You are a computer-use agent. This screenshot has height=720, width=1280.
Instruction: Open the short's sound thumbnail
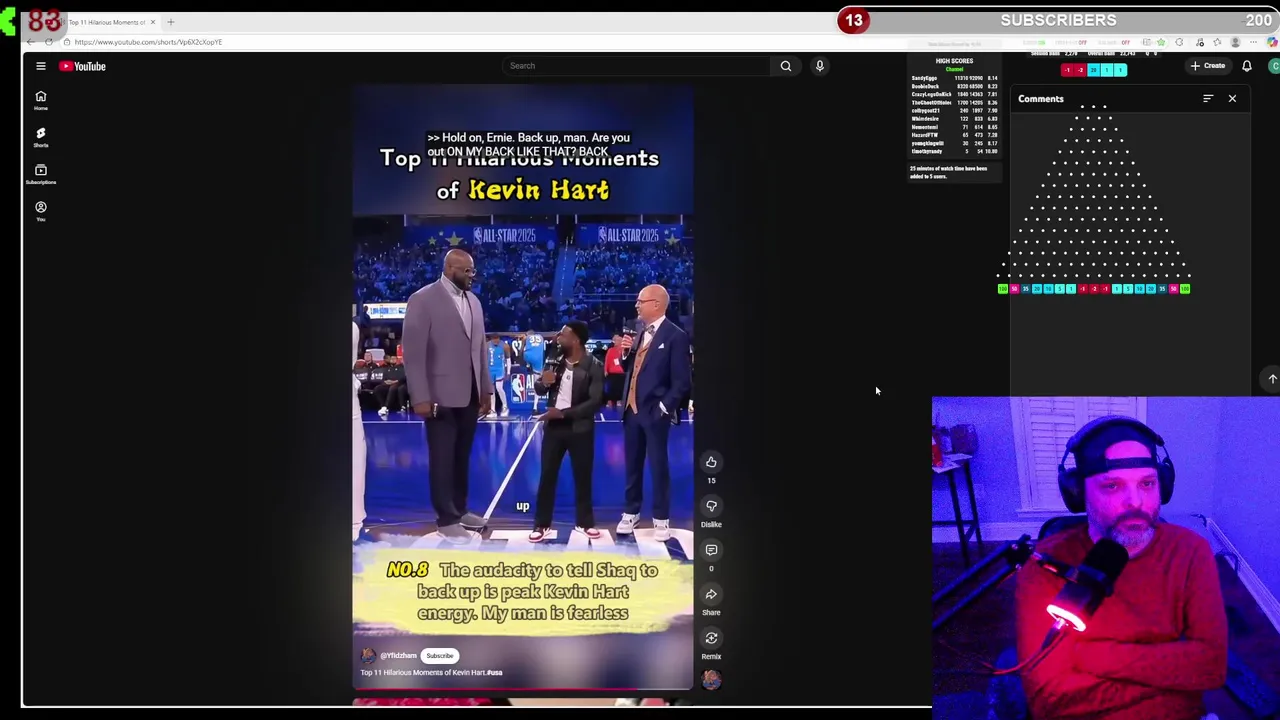711,680
